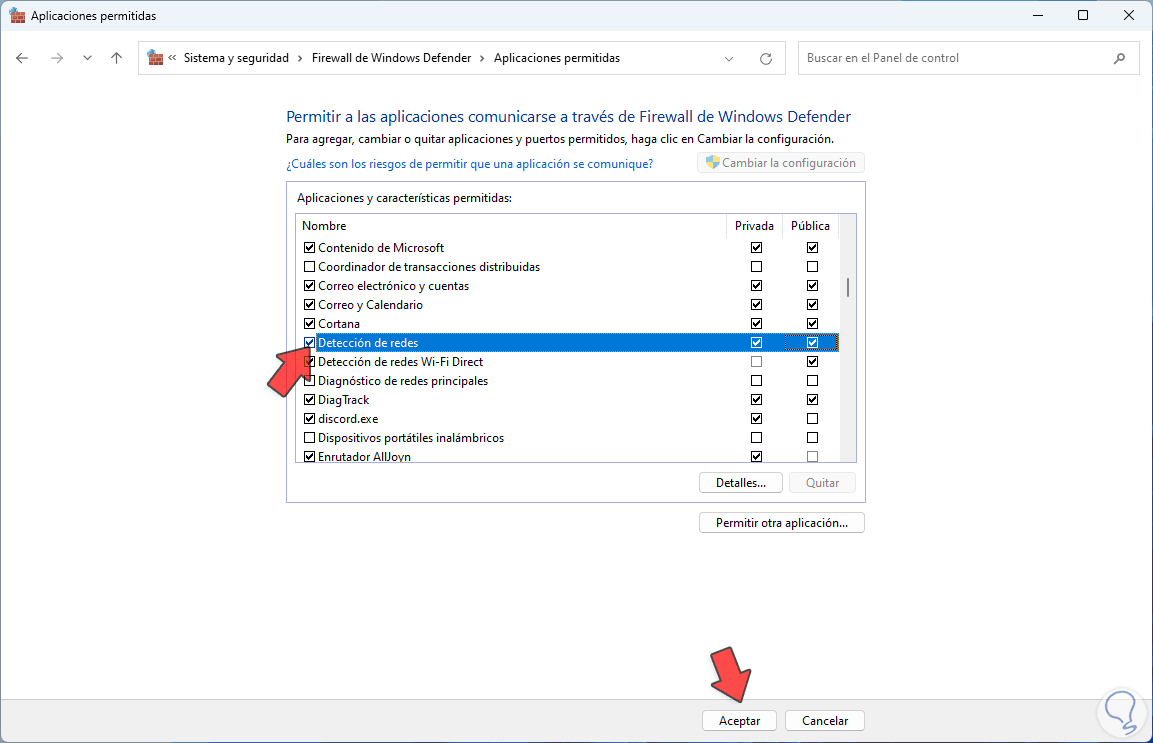Open recent locations dropdown chevron
Image resolution: width=1153 pixels, height=743 pixels.
pos(88,58)
